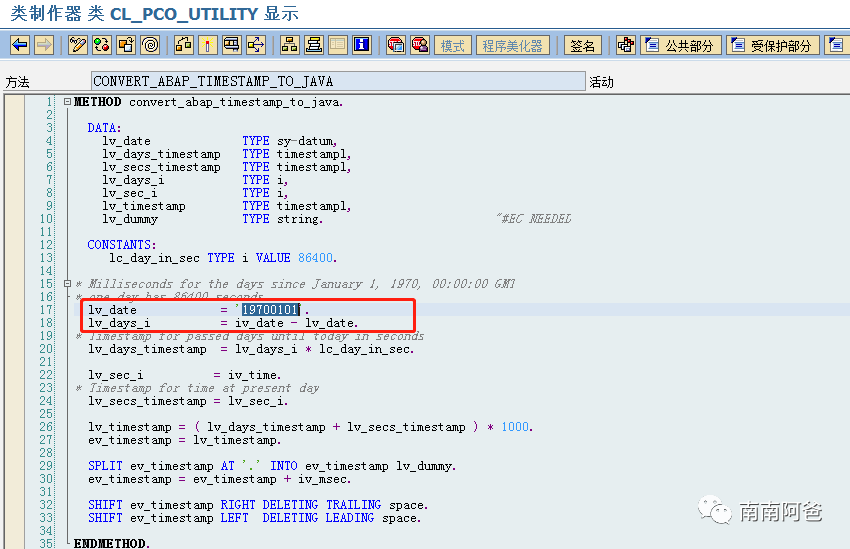Click the Back arrow toolbar icon

coord(20,45)
